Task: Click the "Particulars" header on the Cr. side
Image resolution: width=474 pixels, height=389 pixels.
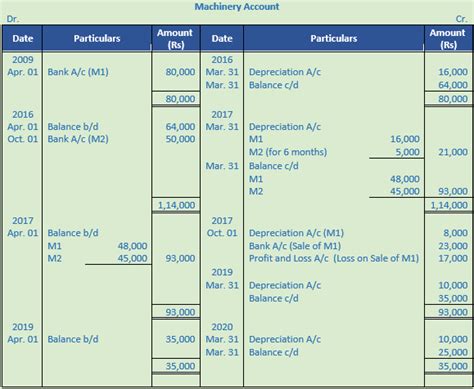Action: 334,38
